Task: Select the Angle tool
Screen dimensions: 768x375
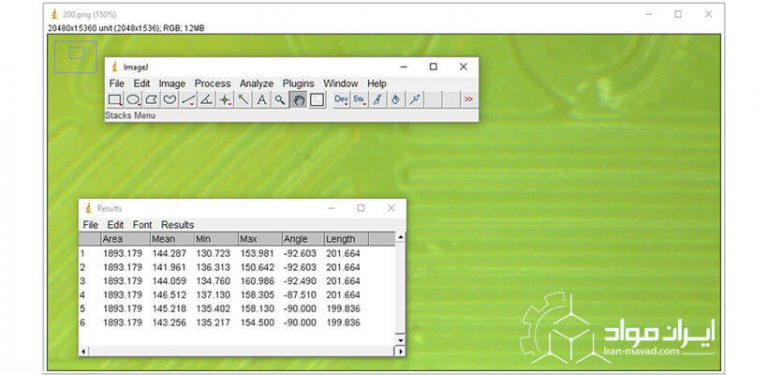Action: pyautogui.click(x=206, y=100)
